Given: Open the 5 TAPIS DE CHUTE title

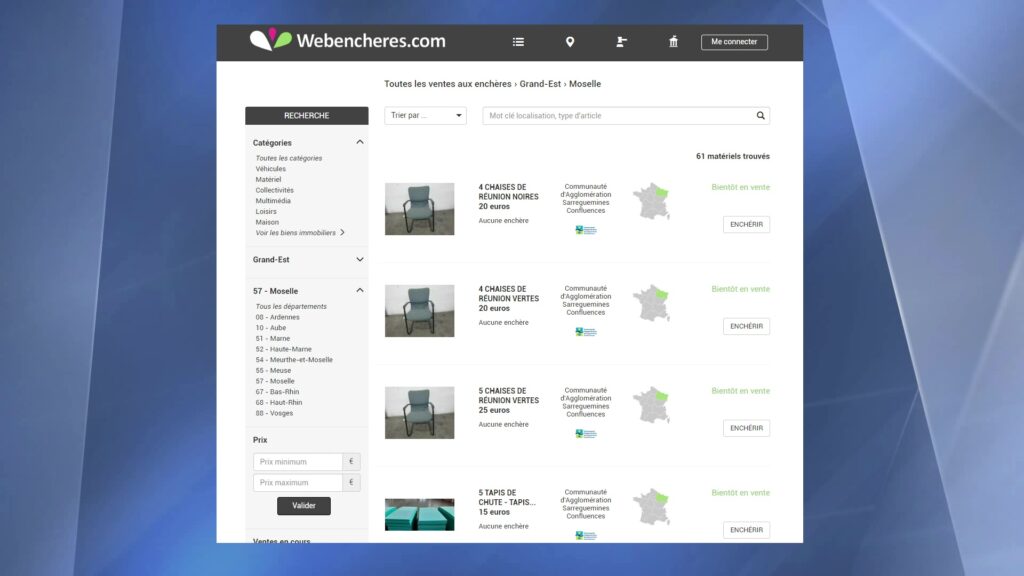Looking at the screenshot, I should pos(507,498).
